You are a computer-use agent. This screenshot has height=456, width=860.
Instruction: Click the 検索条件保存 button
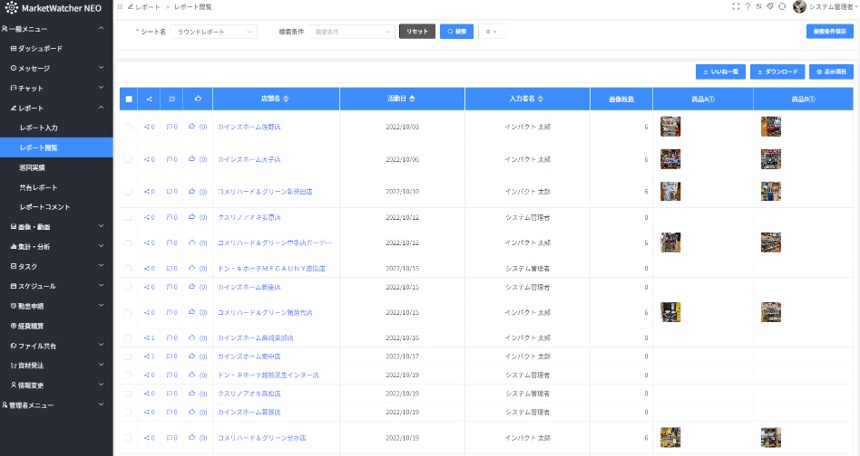click(x=829, y=32)
